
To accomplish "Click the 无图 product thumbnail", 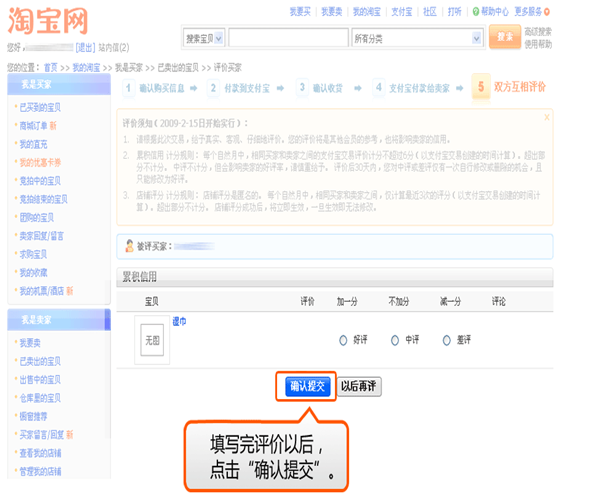I will 152,340.
